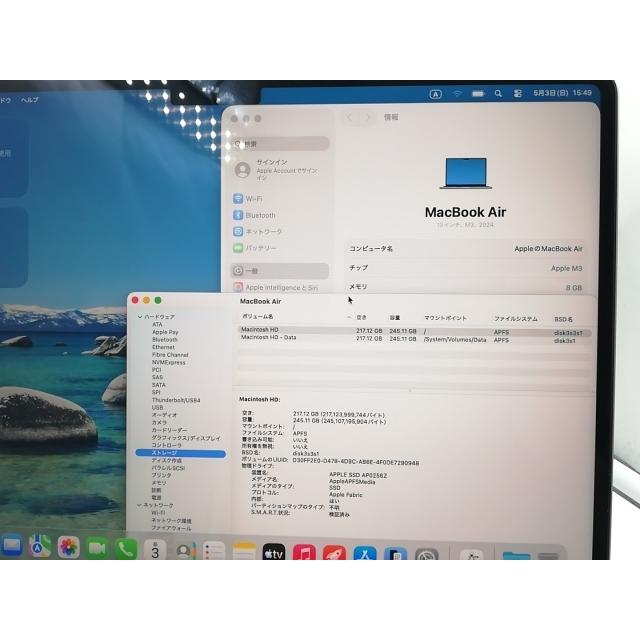The height and width of the screenshot is (640, 640).
Task: Select グラフィックス/ディスプレイ in hardware list
Action: (x=186, y=438)
